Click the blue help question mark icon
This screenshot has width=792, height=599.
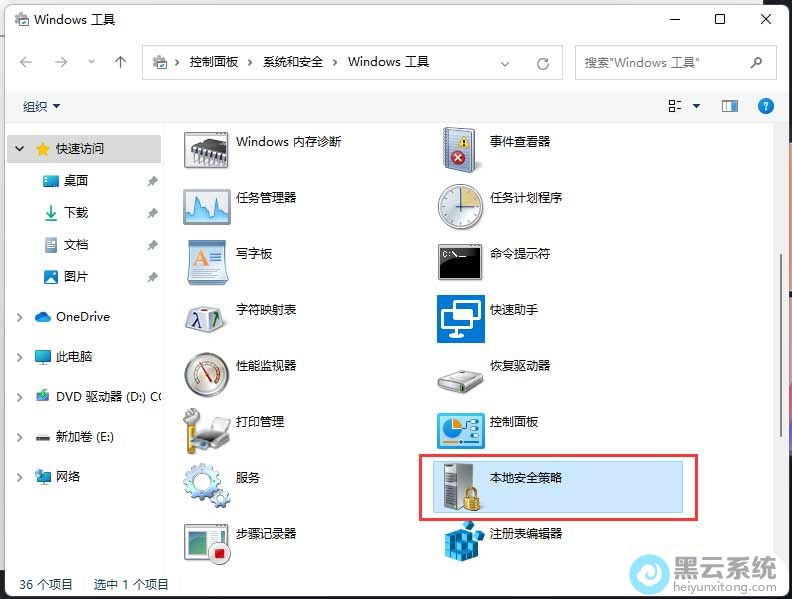766,106
